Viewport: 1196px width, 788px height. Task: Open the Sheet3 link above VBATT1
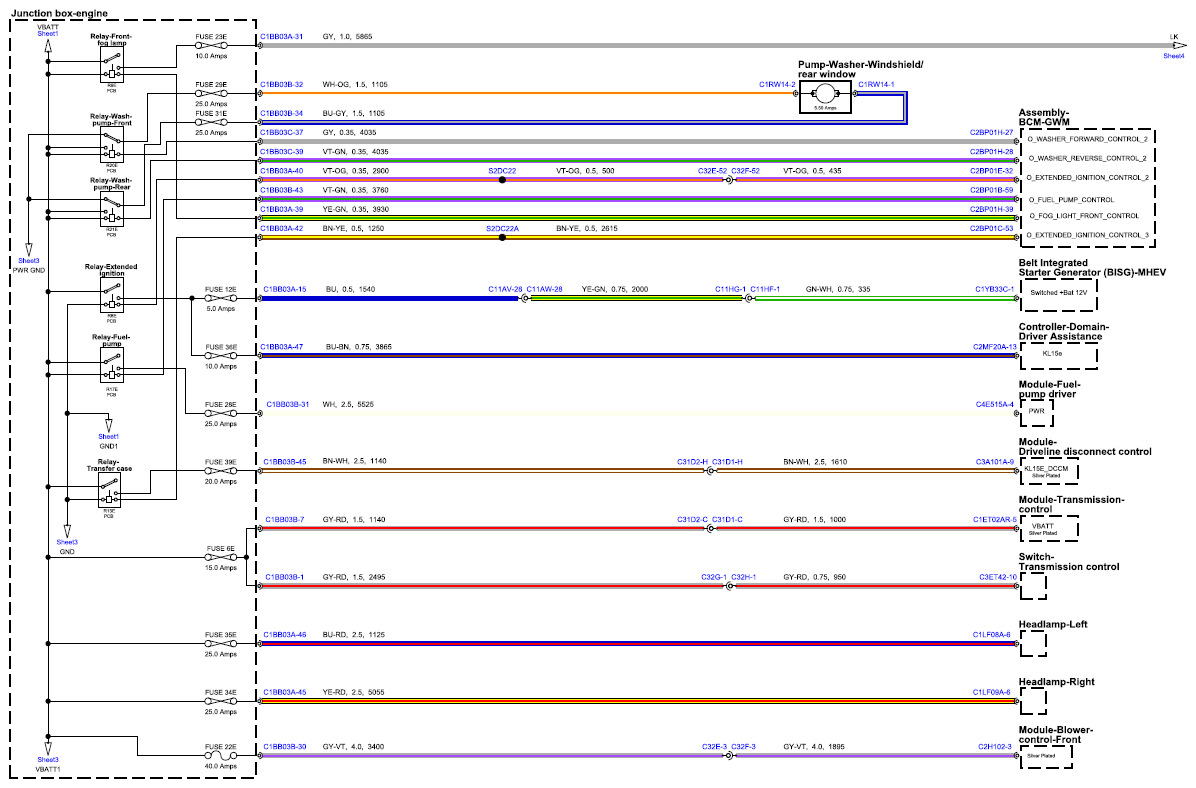[48, 760]
